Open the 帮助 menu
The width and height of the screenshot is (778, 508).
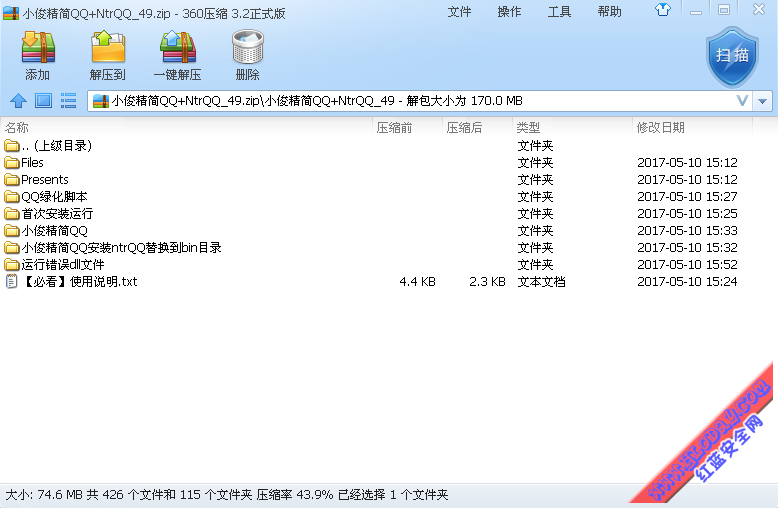click(610, 12)
